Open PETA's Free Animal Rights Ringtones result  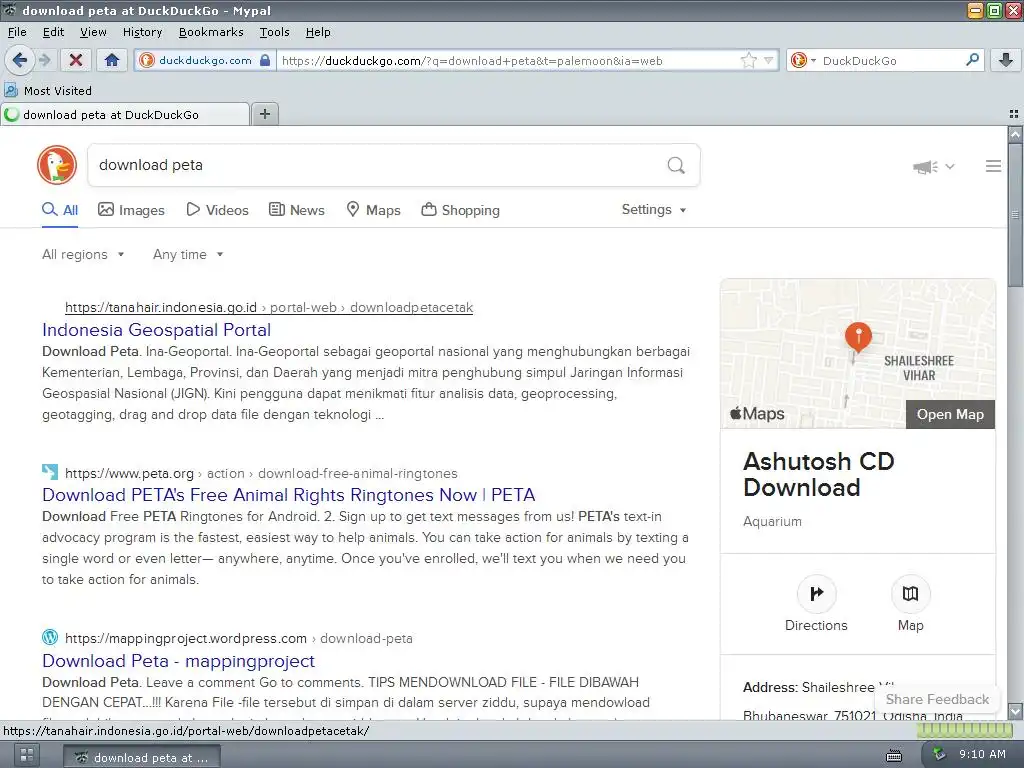pyautogui.click(x=289, y=495)
